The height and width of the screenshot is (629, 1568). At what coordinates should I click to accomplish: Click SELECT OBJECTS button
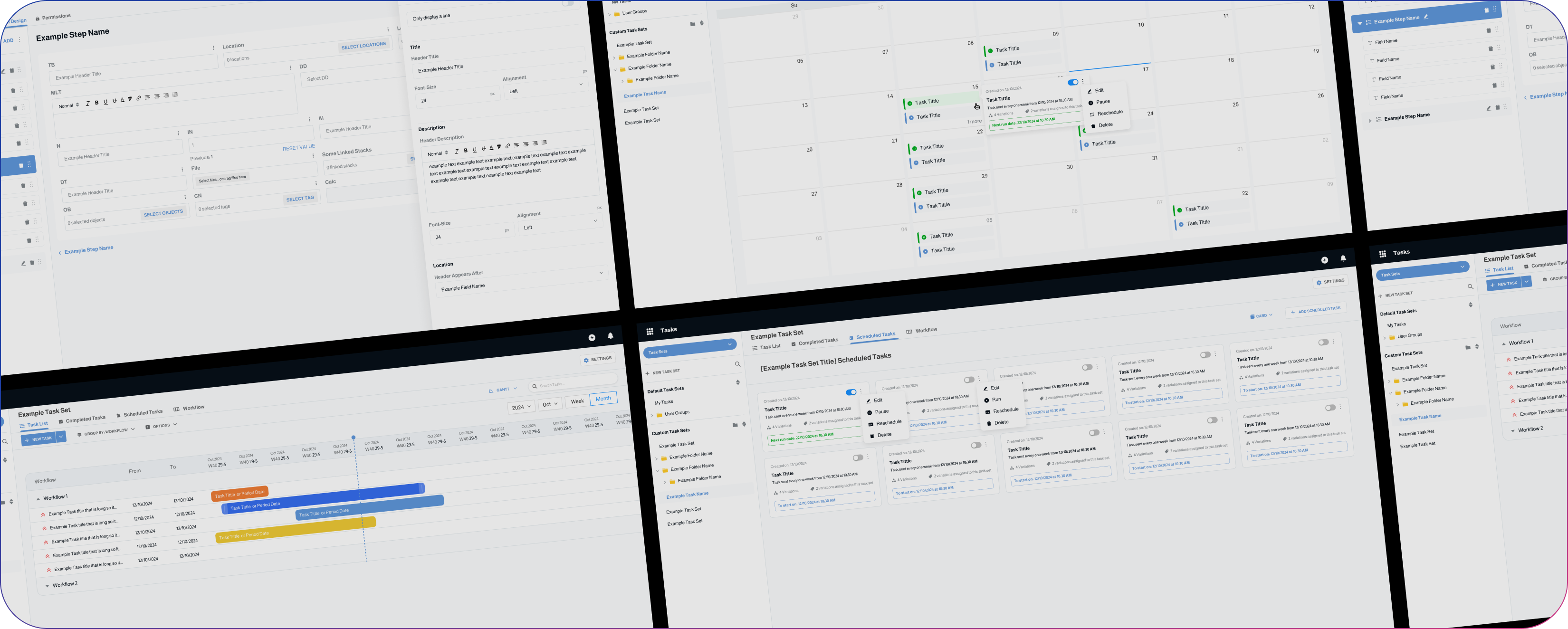coord(163,213)
